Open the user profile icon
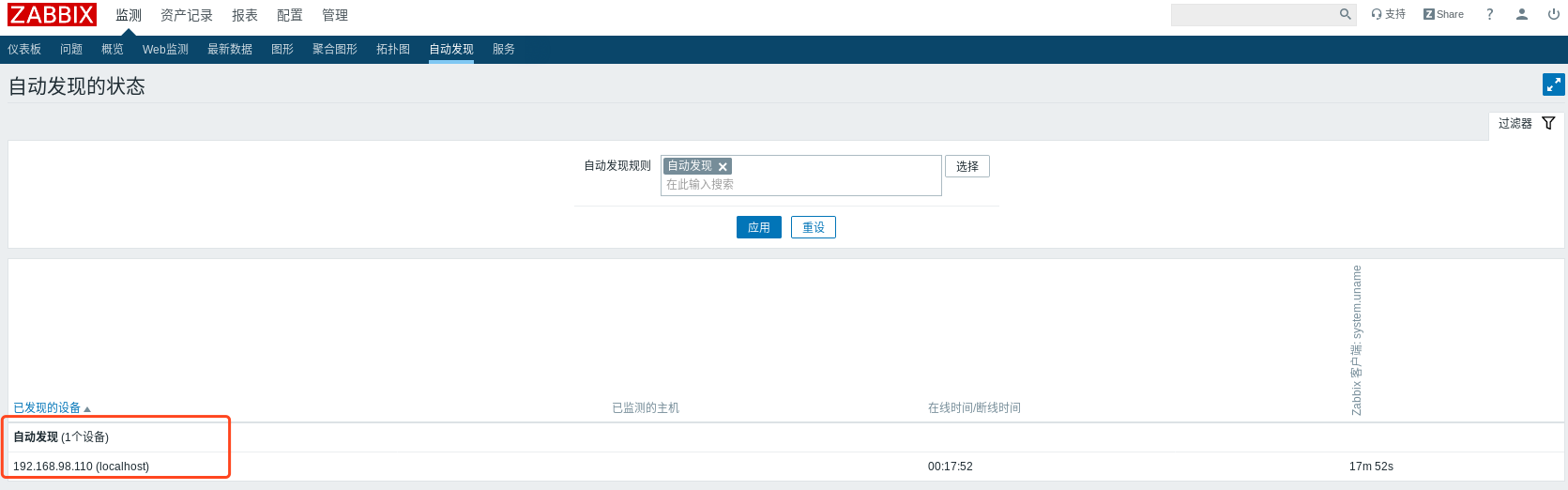The image size is (1568, 490). pyautogui.click(x=1522, y=14)
